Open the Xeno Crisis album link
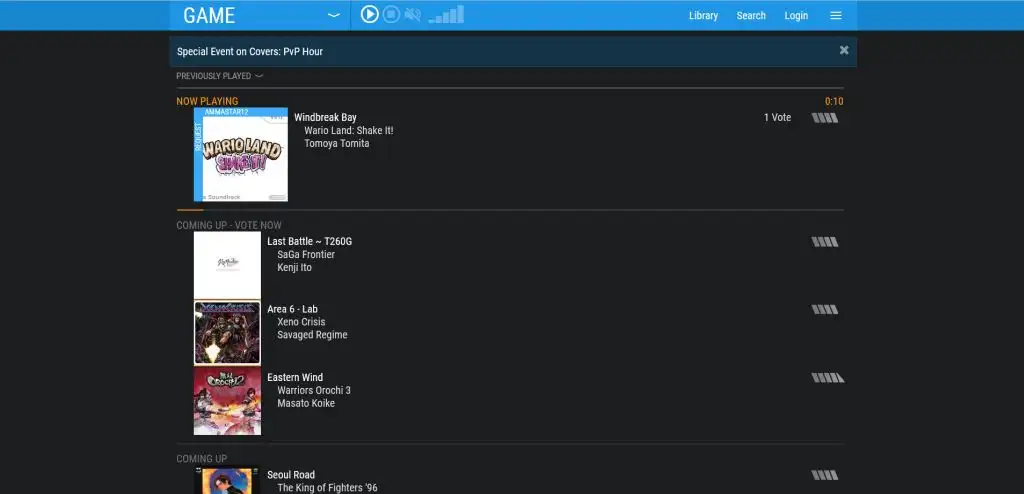 point(301,321)
